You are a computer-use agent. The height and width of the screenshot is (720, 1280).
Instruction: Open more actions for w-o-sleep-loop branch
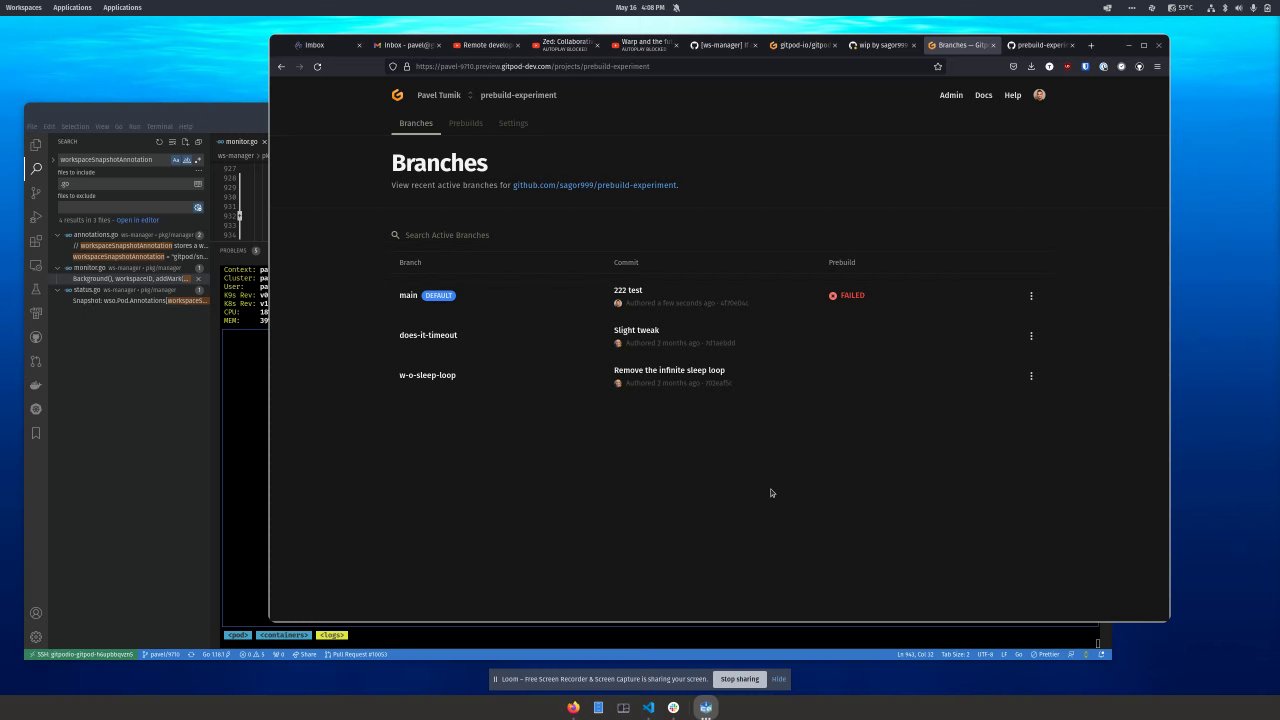click(1031, 376)
